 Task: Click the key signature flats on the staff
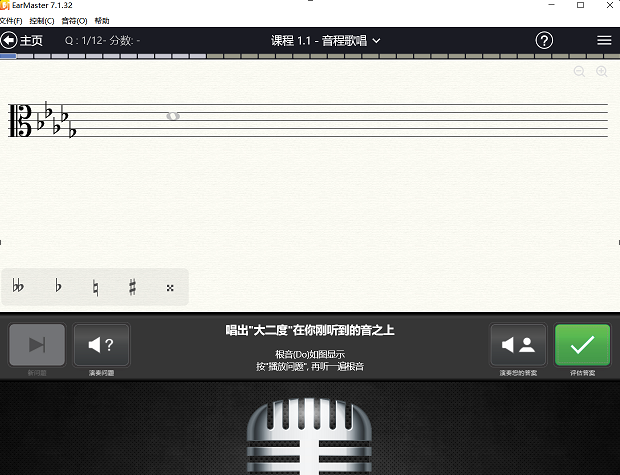(56, 119)
